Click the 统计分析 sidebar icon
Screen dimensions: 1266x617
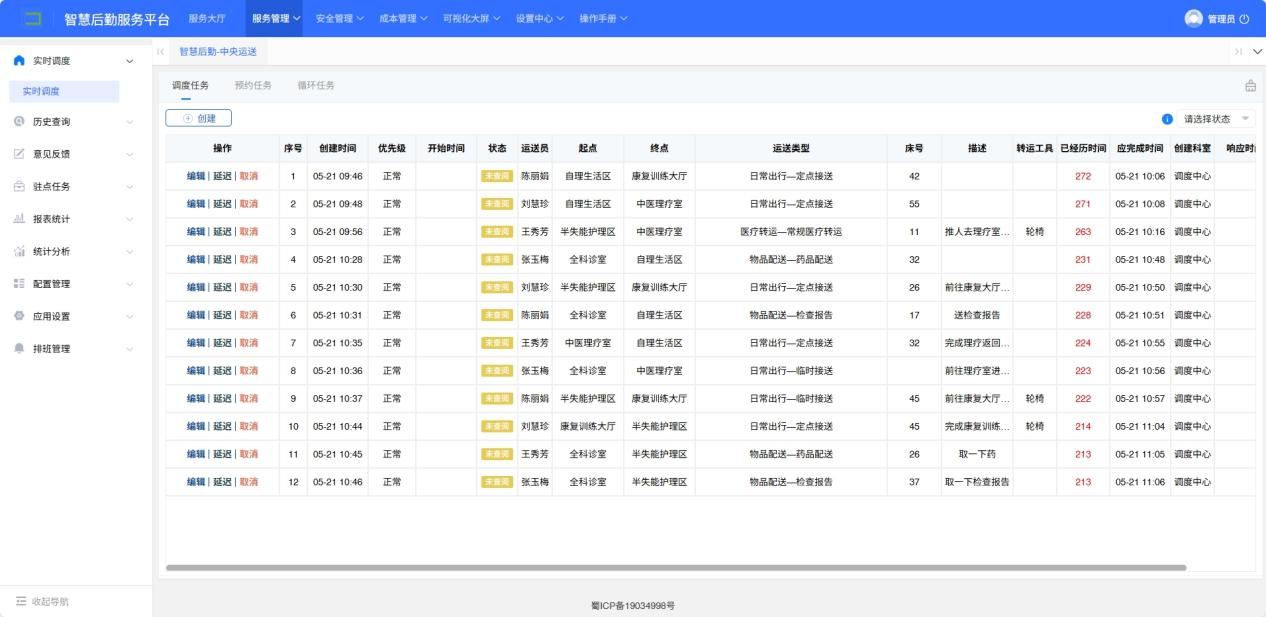[19, 252]
